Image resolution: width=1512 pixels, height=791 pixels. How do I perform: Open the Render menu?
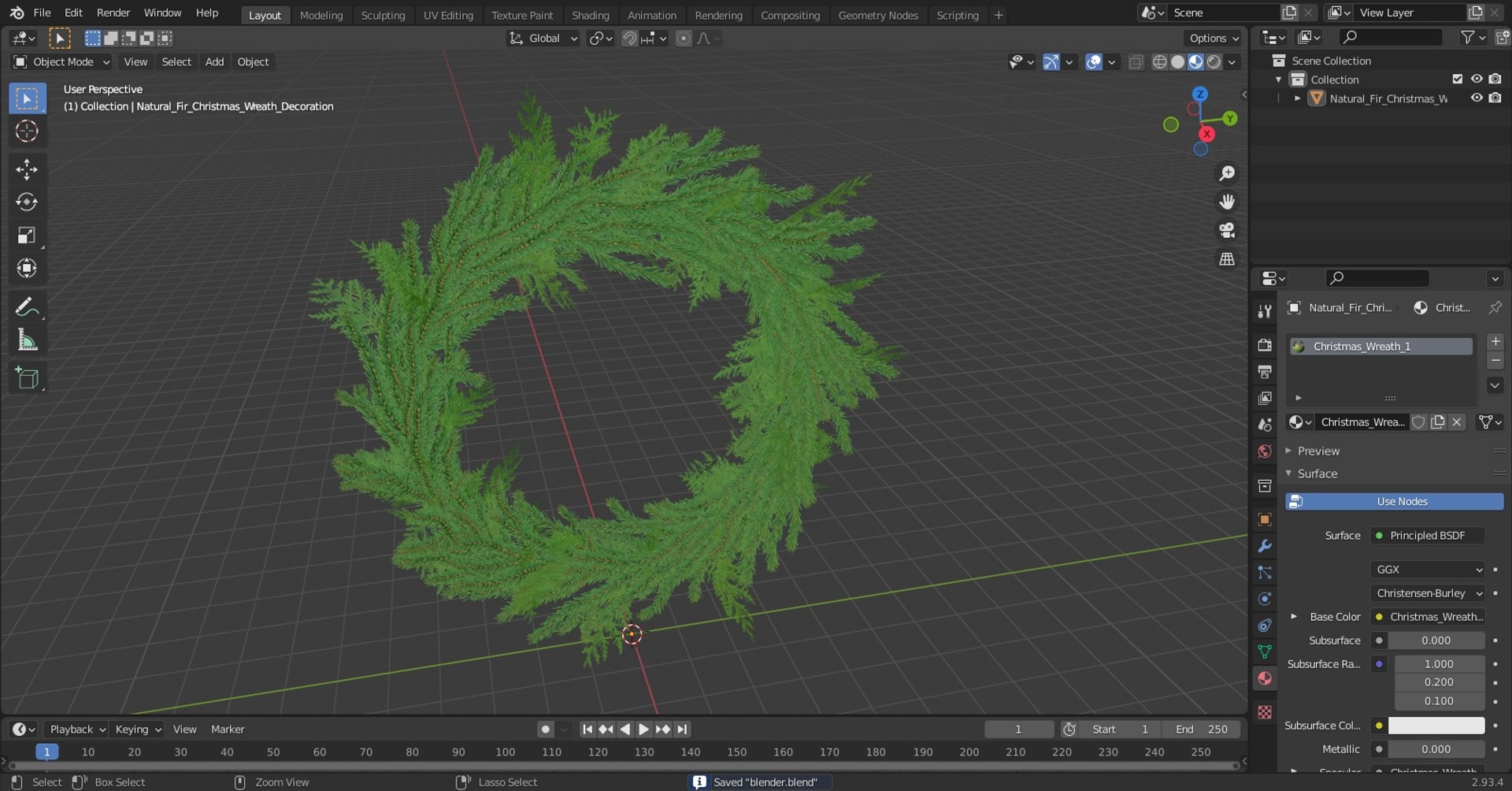(x=113, y=13)
